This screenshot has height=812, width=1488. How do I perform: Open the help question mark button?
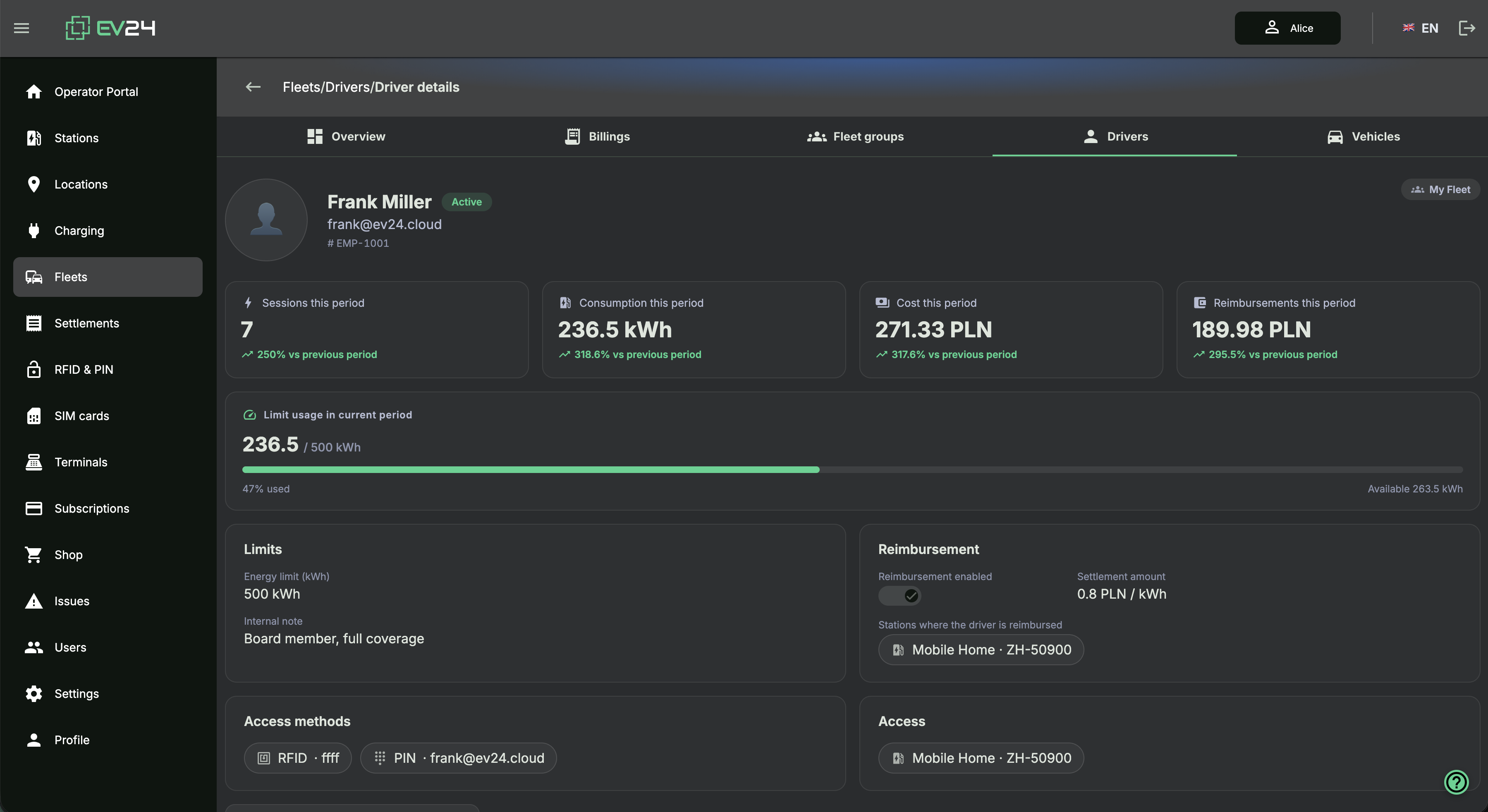[1456, 783]
